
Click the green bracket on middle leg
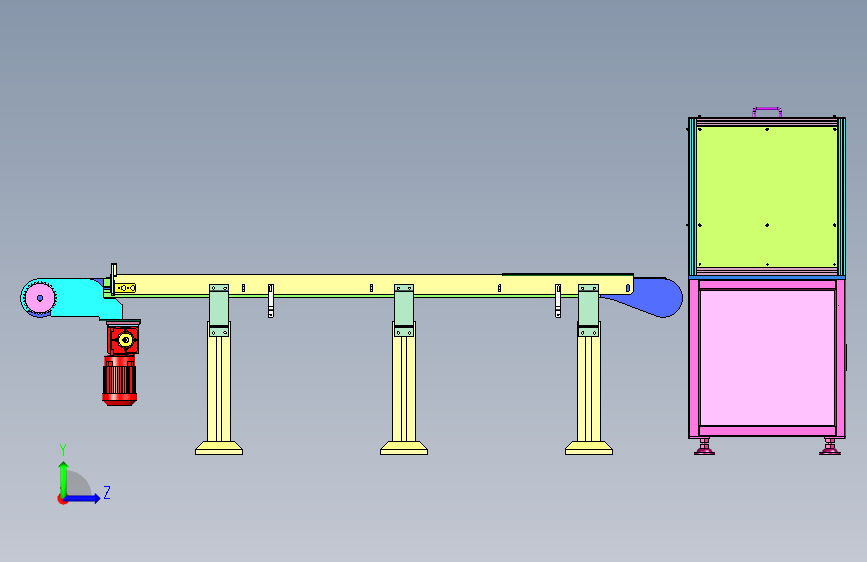(x=404, y=310)
